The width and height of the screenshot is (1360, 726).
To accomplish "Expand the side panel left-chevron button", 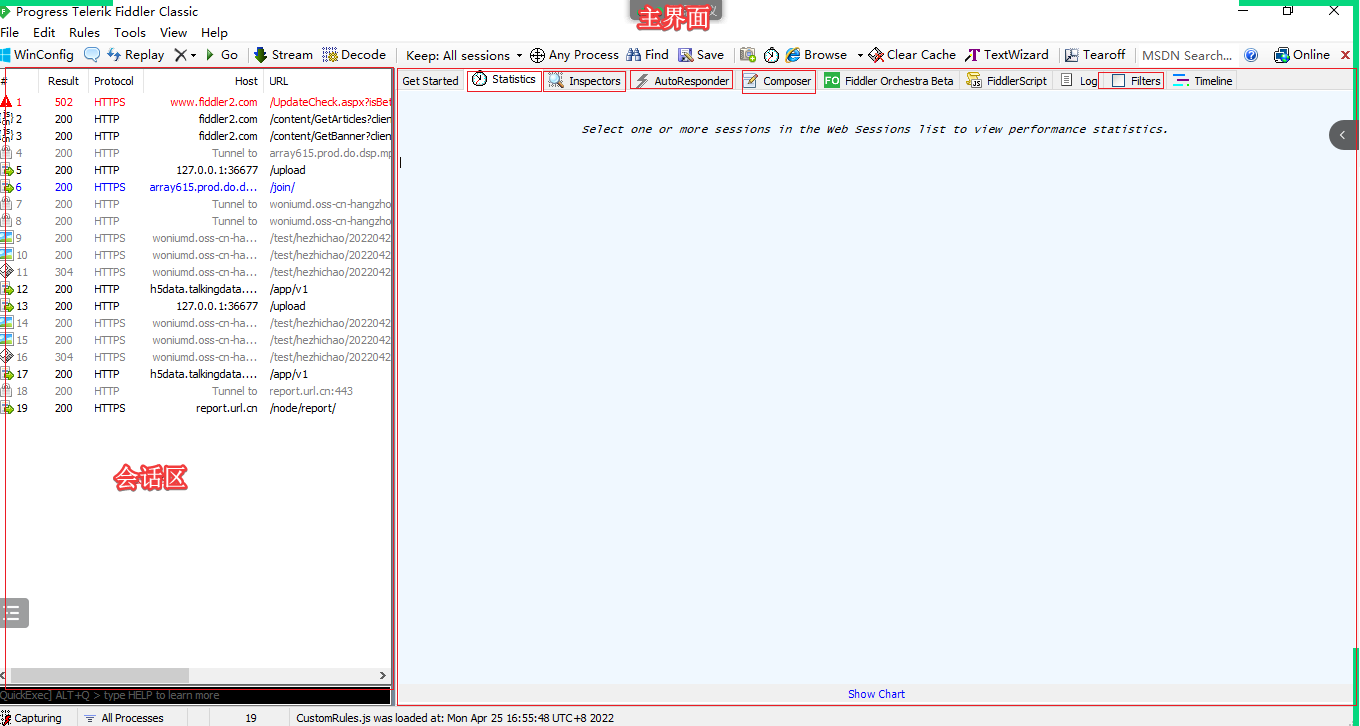I will pos(1343,135).
